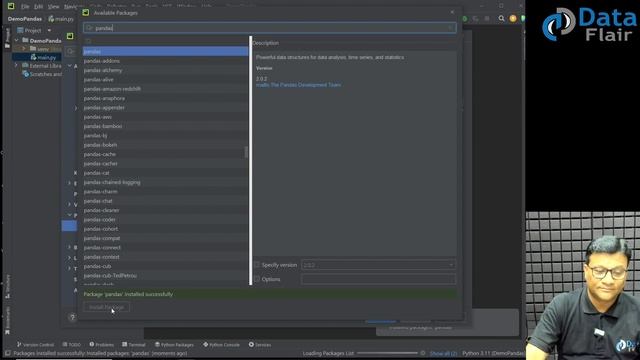This screenshot has width=640, height=360.
Task: Click the settings search box icon behind the dialog
Action: click(71, 51)
